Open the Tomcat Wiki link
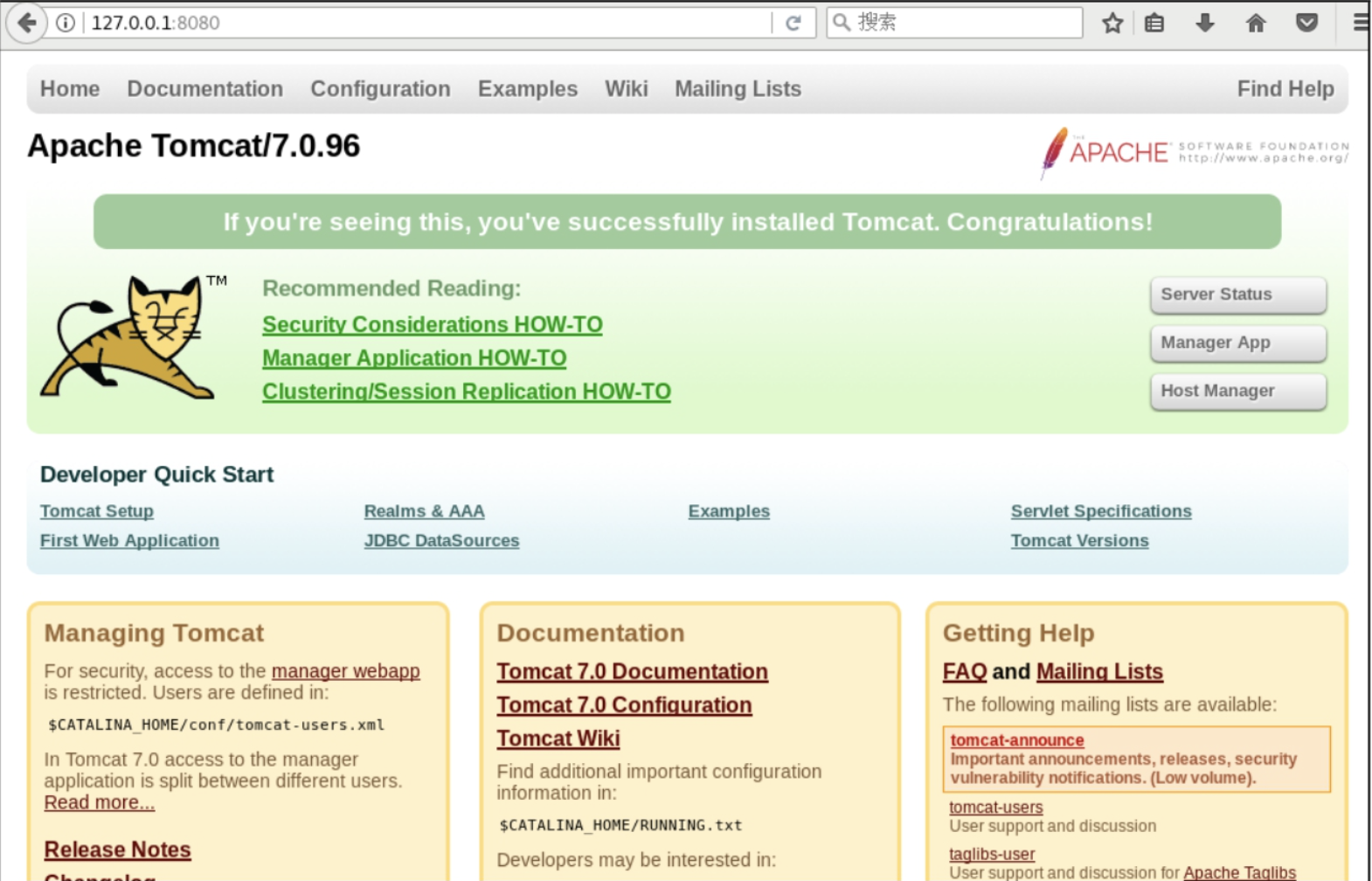This screenshot has height=881, width=1372. coord(558,739)
